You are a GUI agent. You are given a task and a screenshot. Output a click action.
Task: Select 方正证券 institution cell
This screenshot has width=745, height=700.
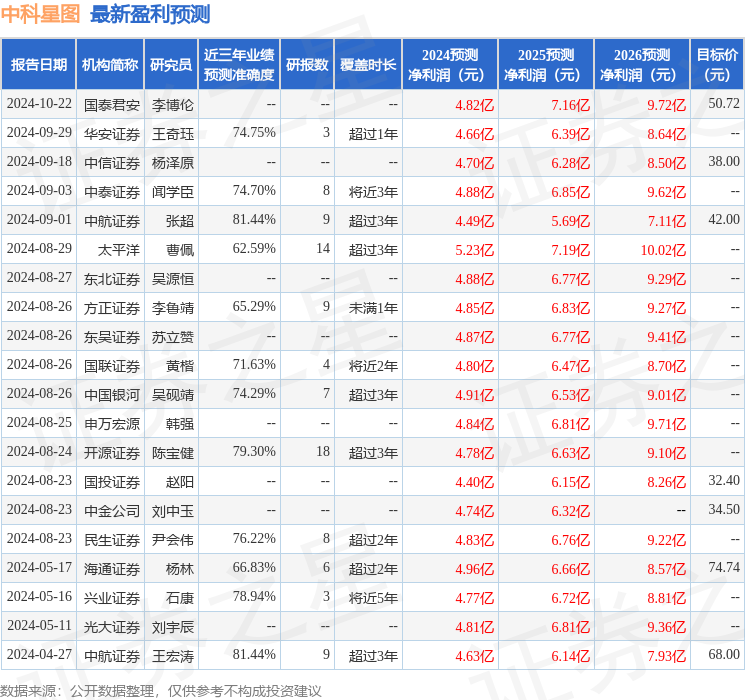coord(112,308)
